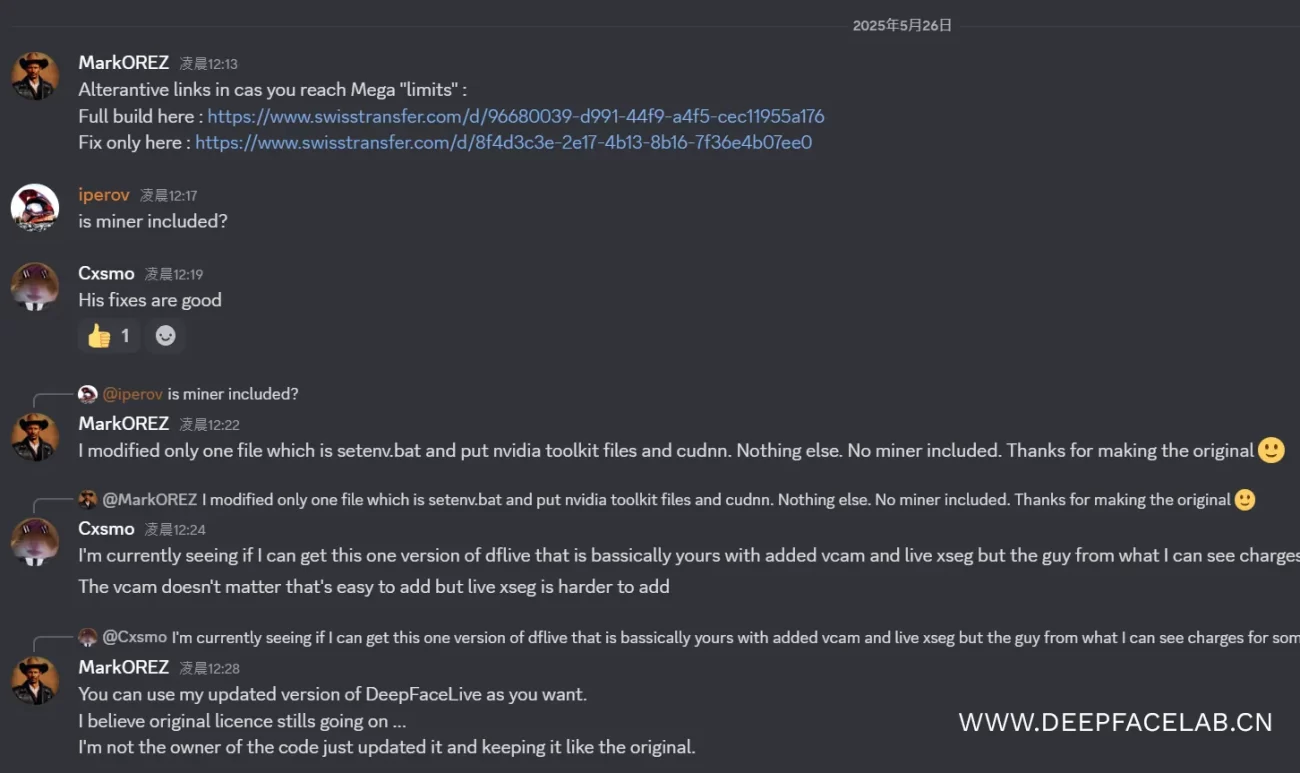Screen dimensions: 1300x773
Task: Click iperov's avatar picture
Action: pyautogui.click(x=35, y=208)
